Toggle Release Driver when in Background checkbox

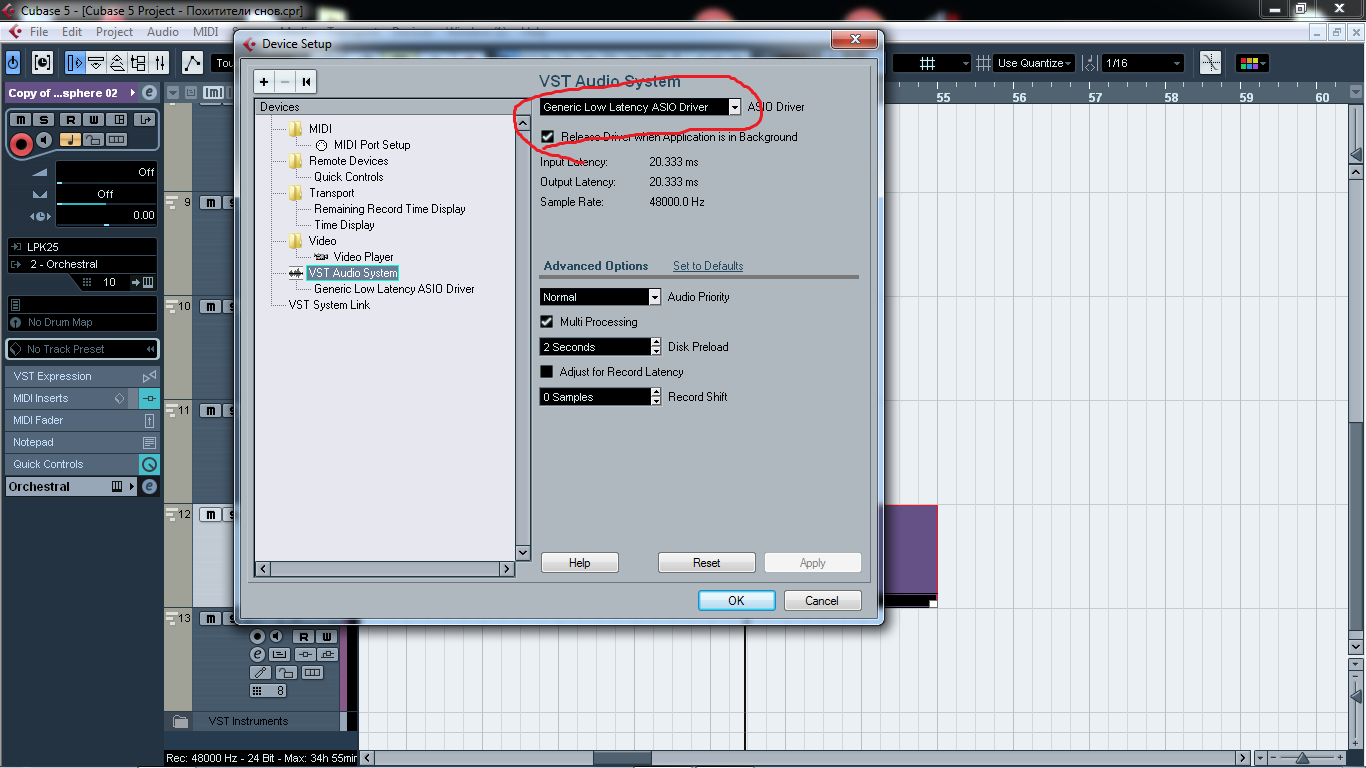coord(547,137)
